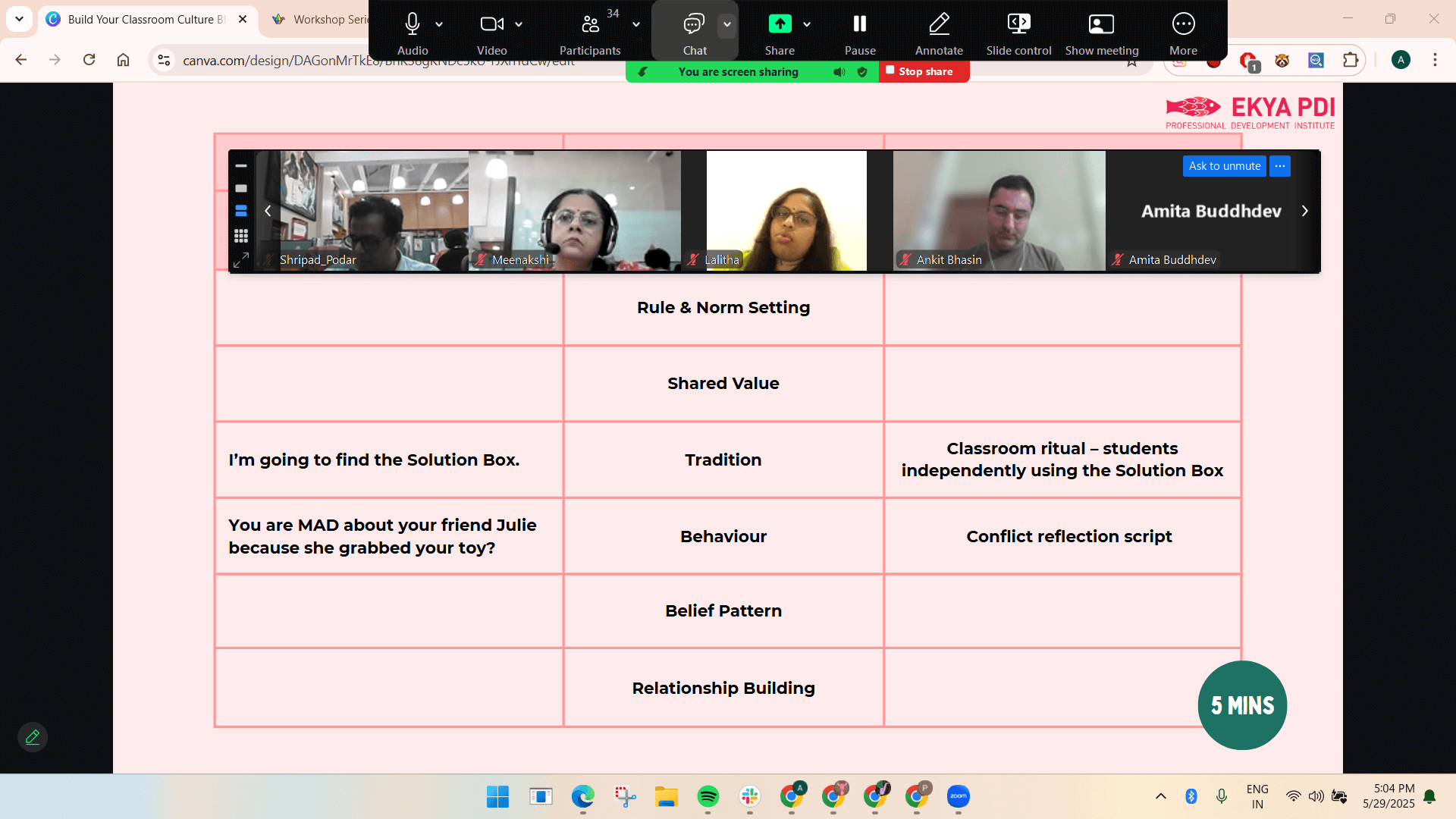Viewport: 1456px width, 819px height.
Task: Open the red stop-hand ad blocker extension
Action: click(1247, 61)
